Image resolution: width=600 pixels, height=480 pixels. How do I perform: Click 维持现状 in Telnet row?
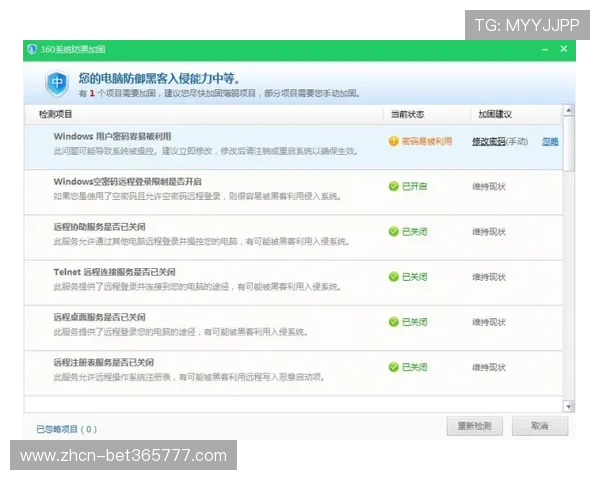tap(489, 277)
